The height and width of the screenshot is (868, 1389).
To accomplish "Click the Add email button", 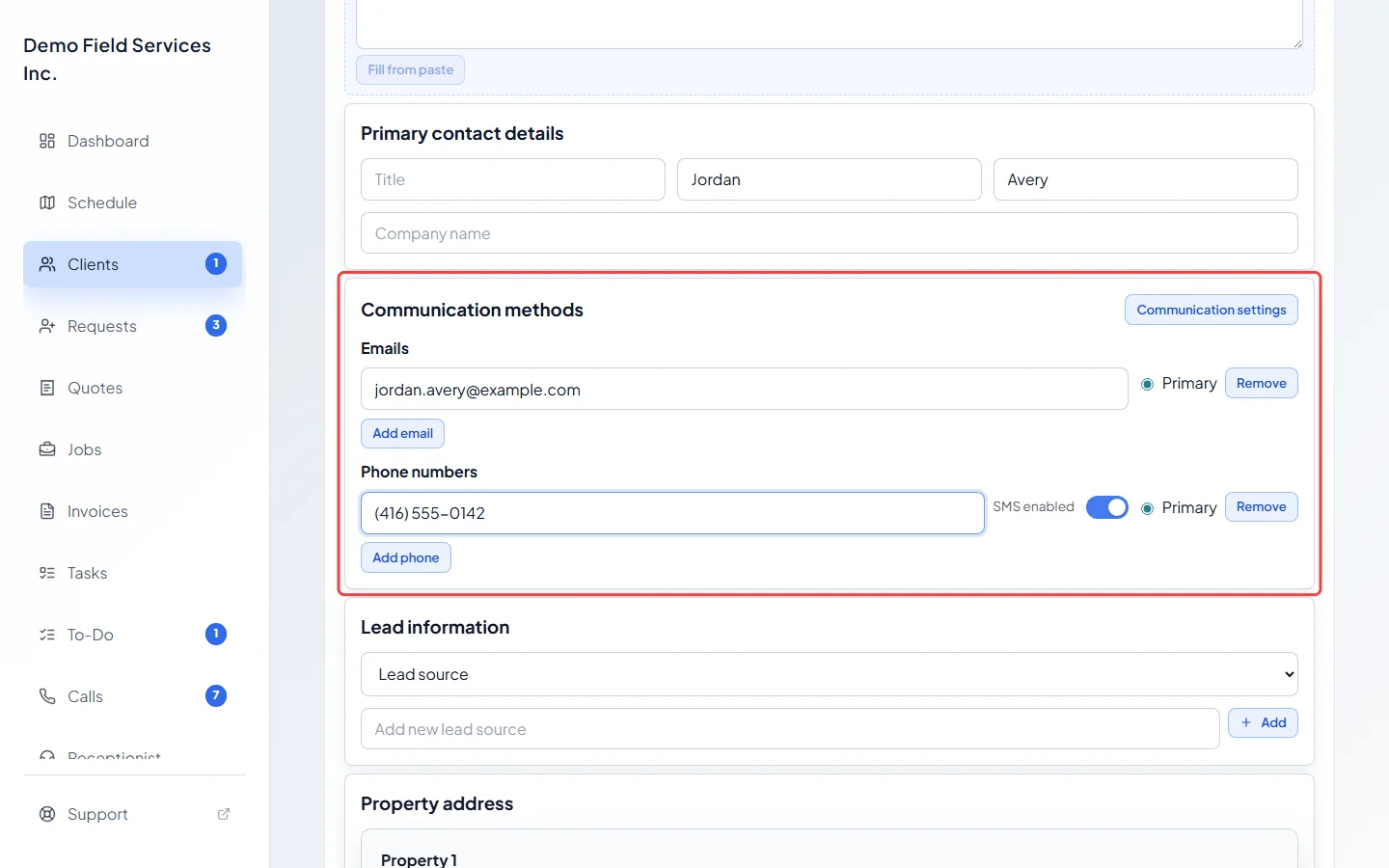I will tap(403, 433).
